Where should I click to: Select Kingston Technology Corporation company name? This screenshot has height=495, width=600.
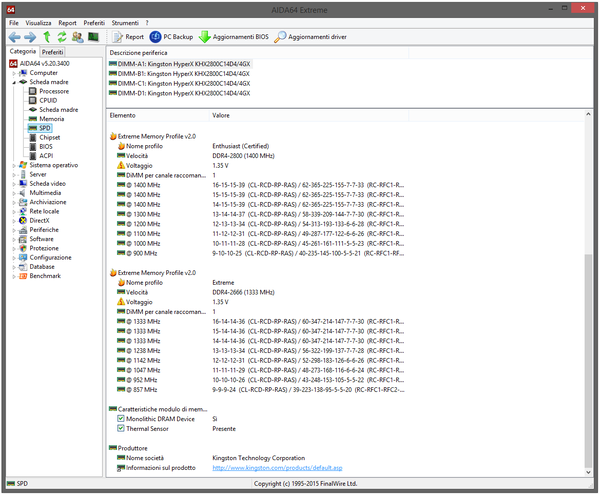(x=259, y=458)
